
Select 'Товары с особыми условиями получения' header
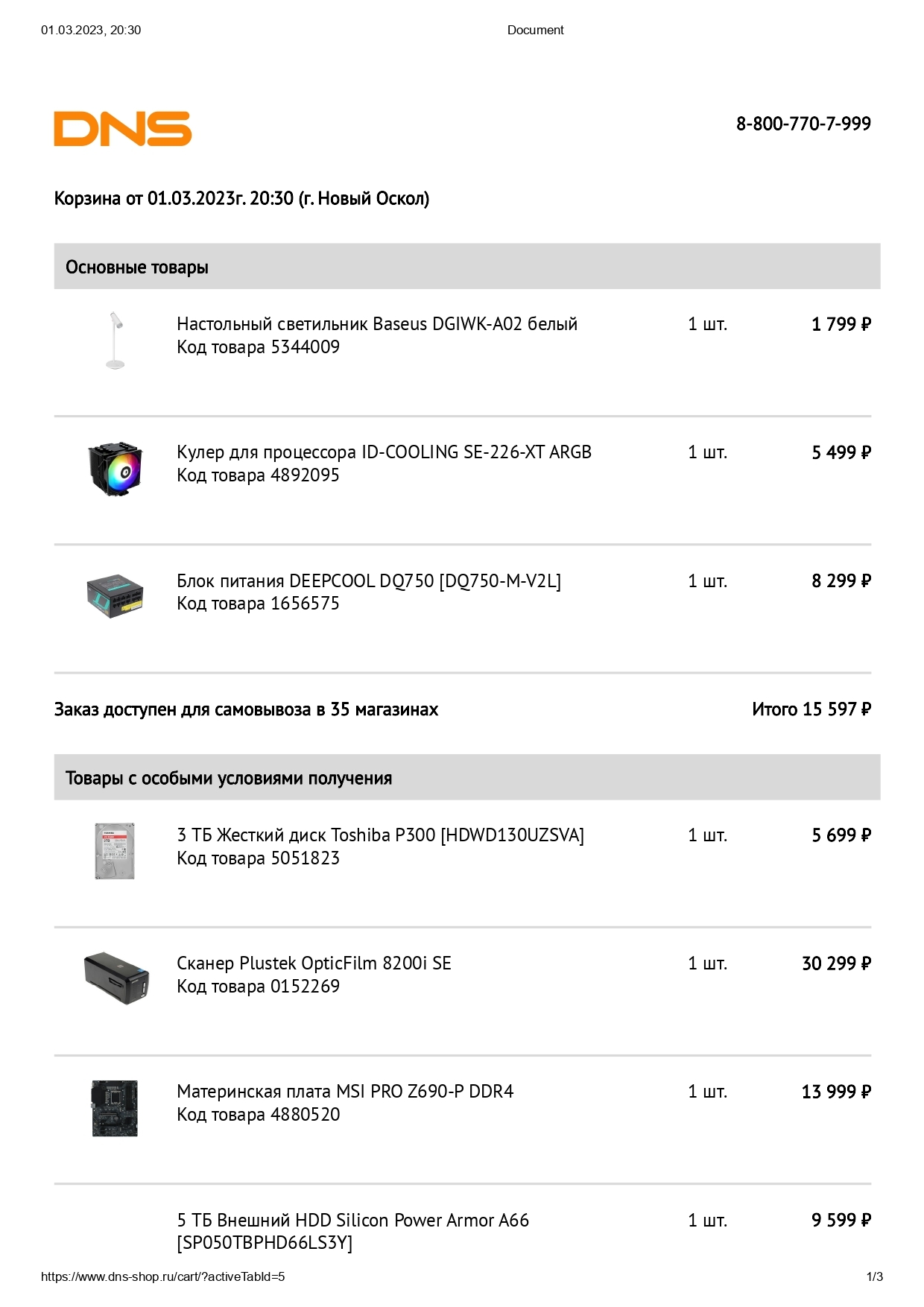(x=467, y=777)
